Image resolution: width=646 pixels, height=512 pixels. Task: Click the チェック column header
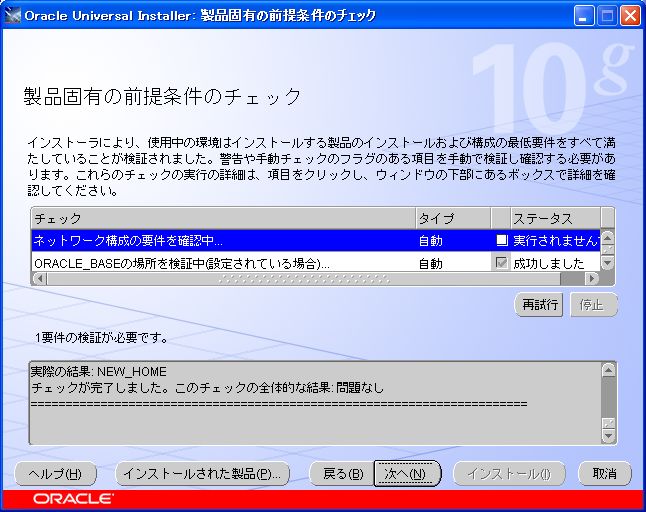[224, 218]
